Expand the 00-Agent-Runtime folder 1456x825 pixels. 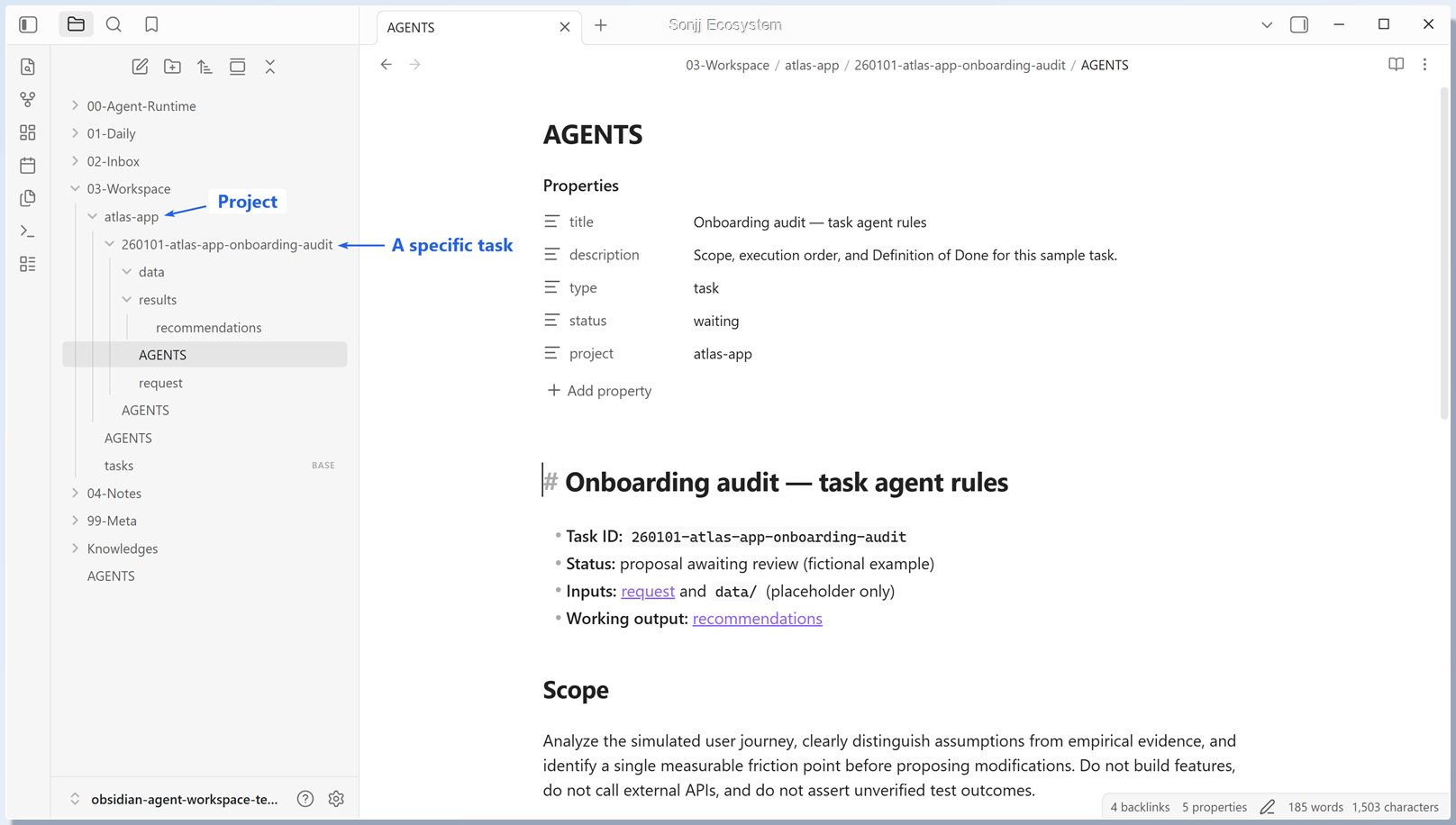76,105
